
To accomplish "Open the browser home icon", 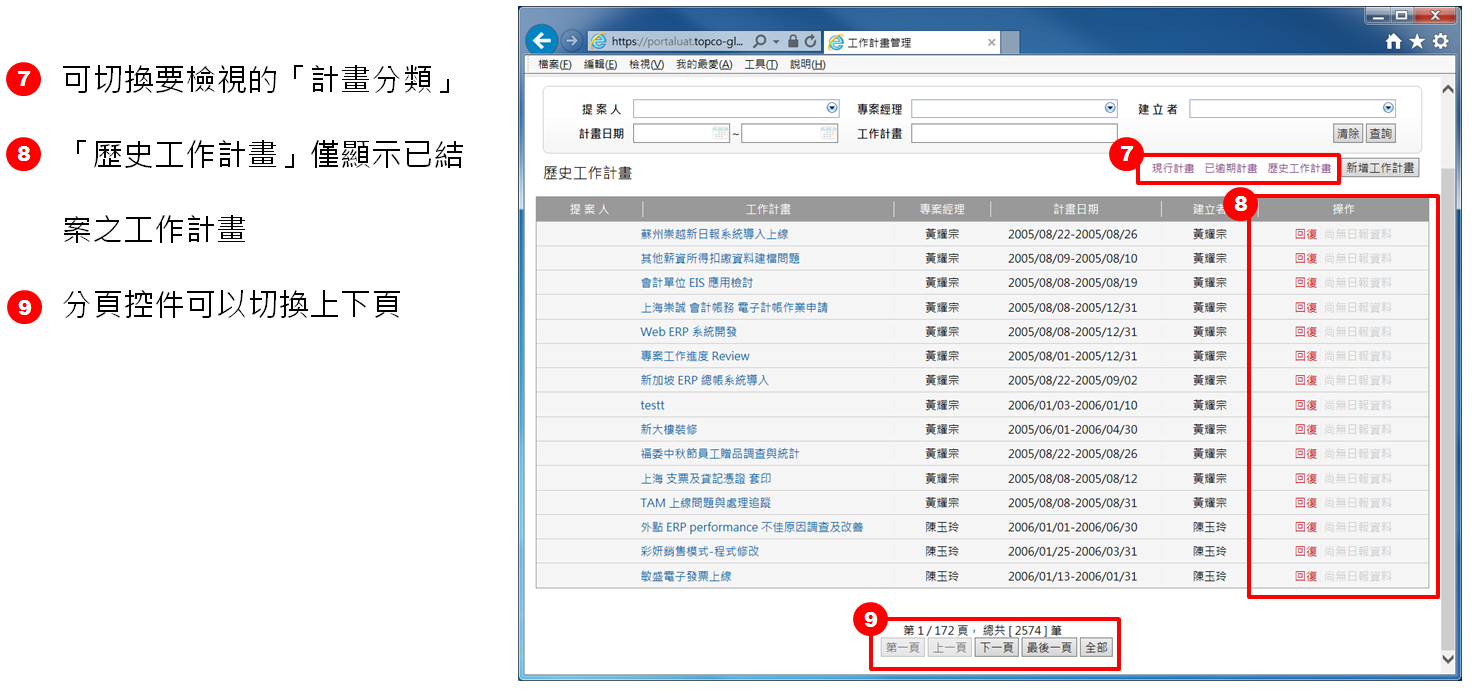I will [x=1393, y=42].
